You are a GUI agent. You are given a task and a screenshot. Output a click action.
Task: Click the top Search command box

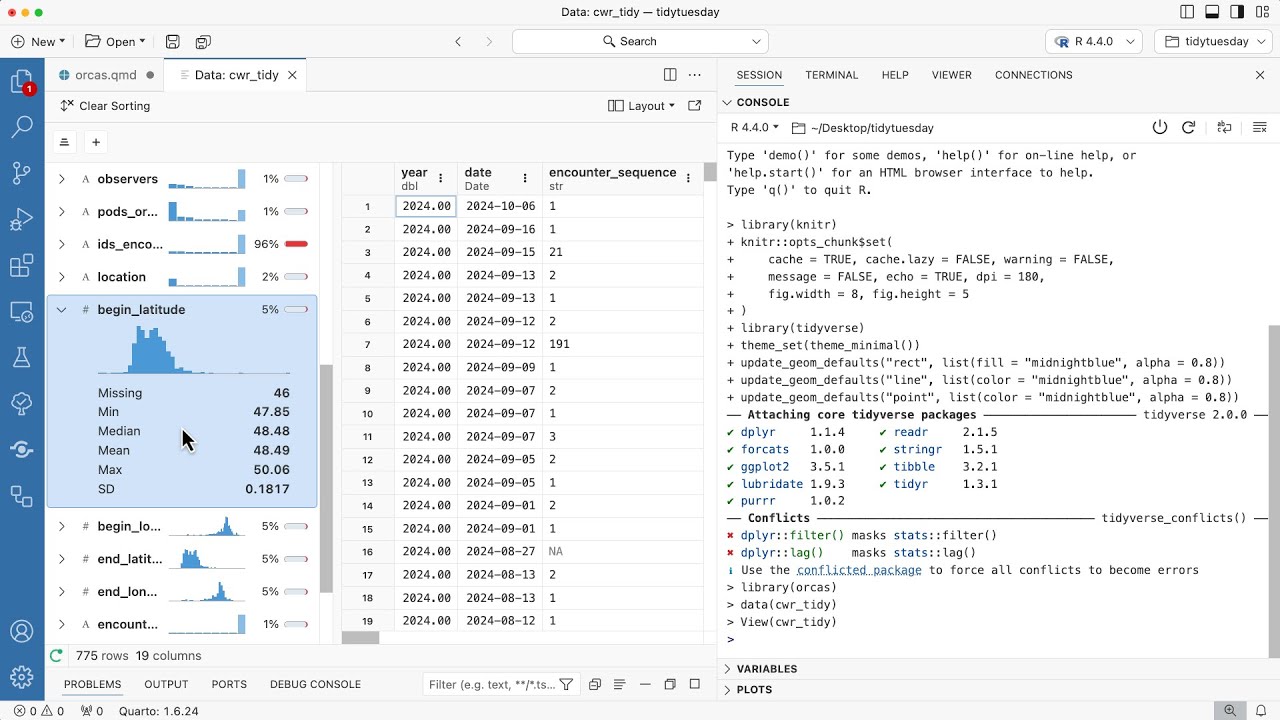(x=640, y=42)
